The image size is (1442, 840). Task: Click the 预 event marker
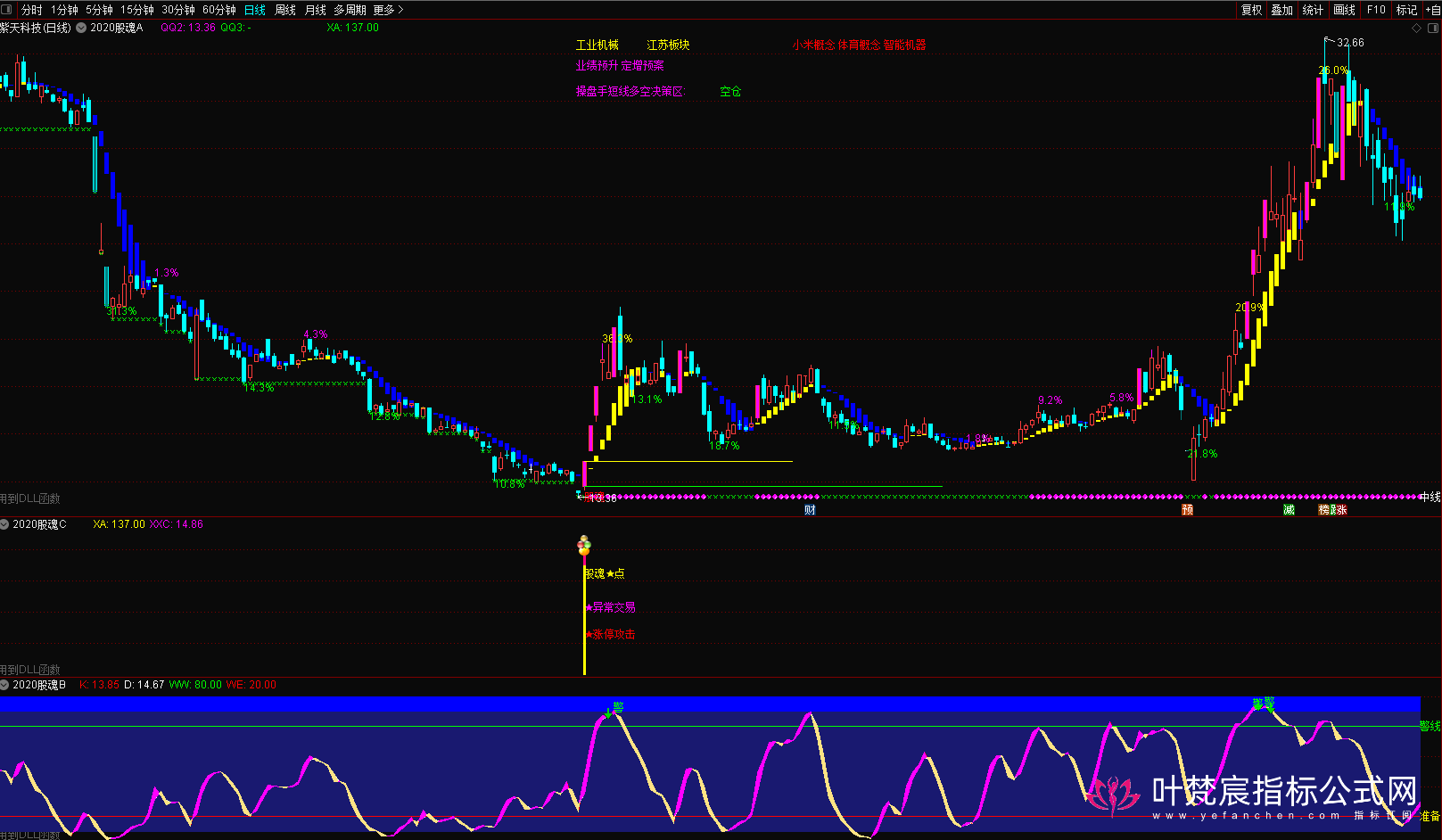pyautogui.click(x=1187, y=510)
